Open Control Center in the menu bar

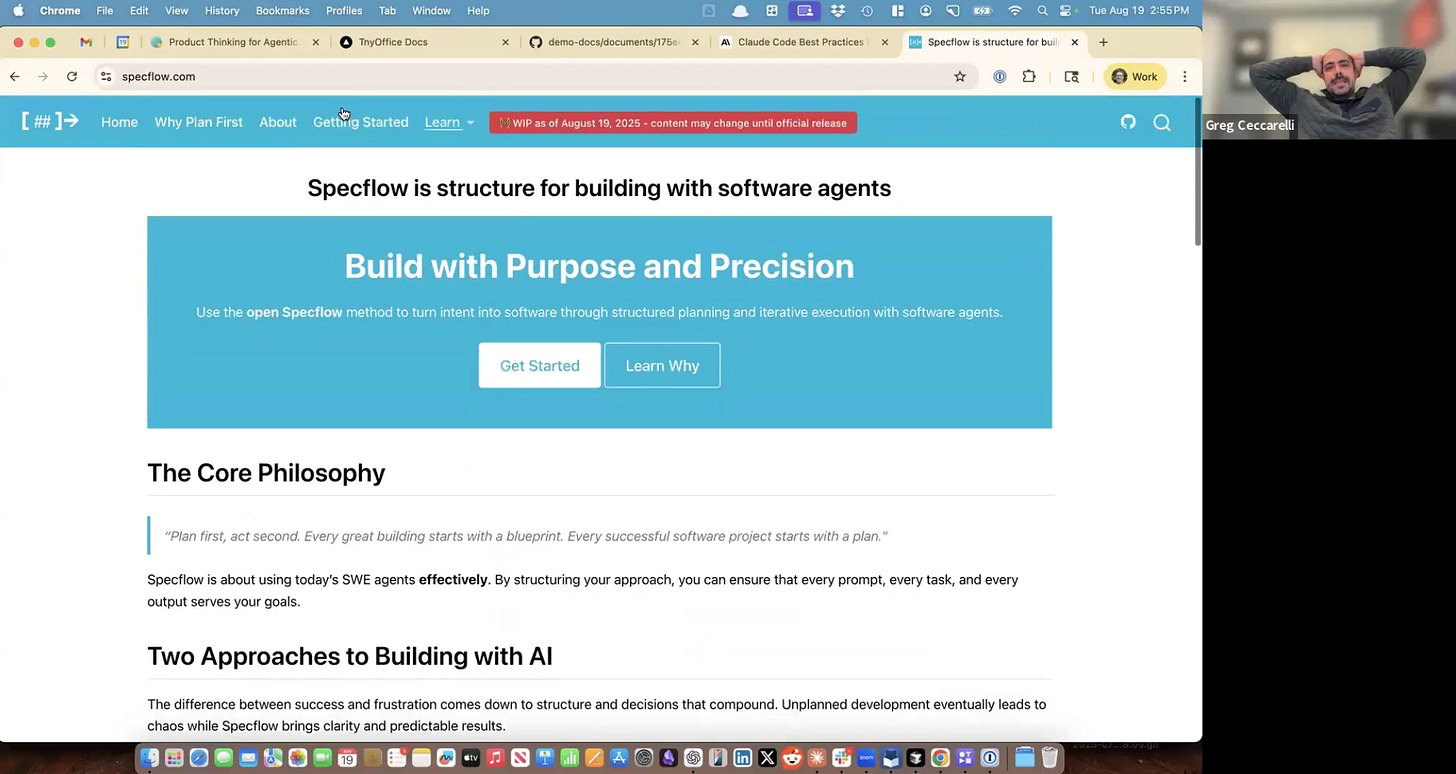(x=1066, y=10)
